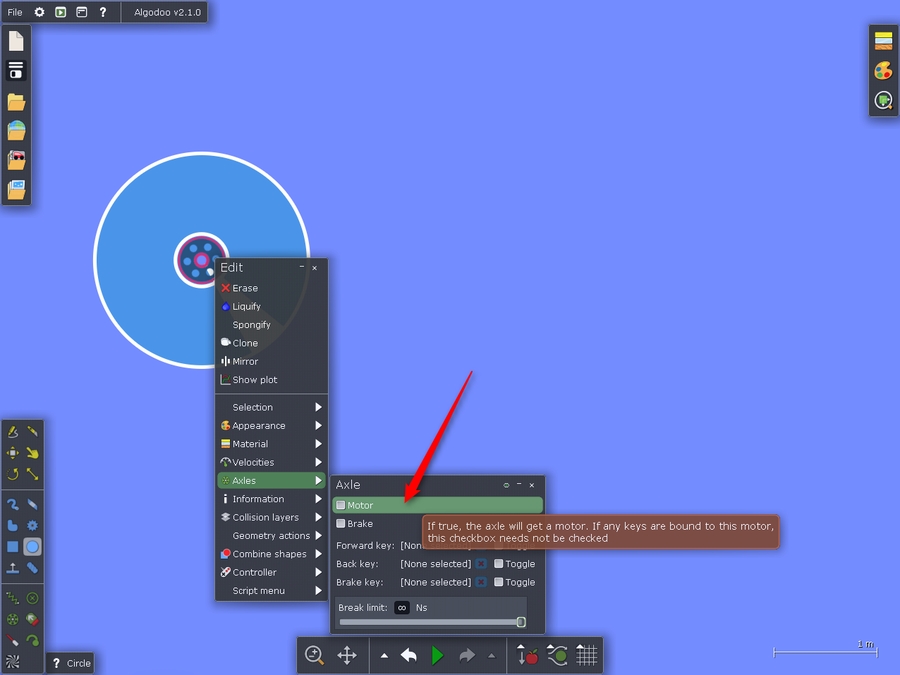Screen dimensions: 900x675
Task: Select the Gear tool in toolbox
Action: [33, 525]
